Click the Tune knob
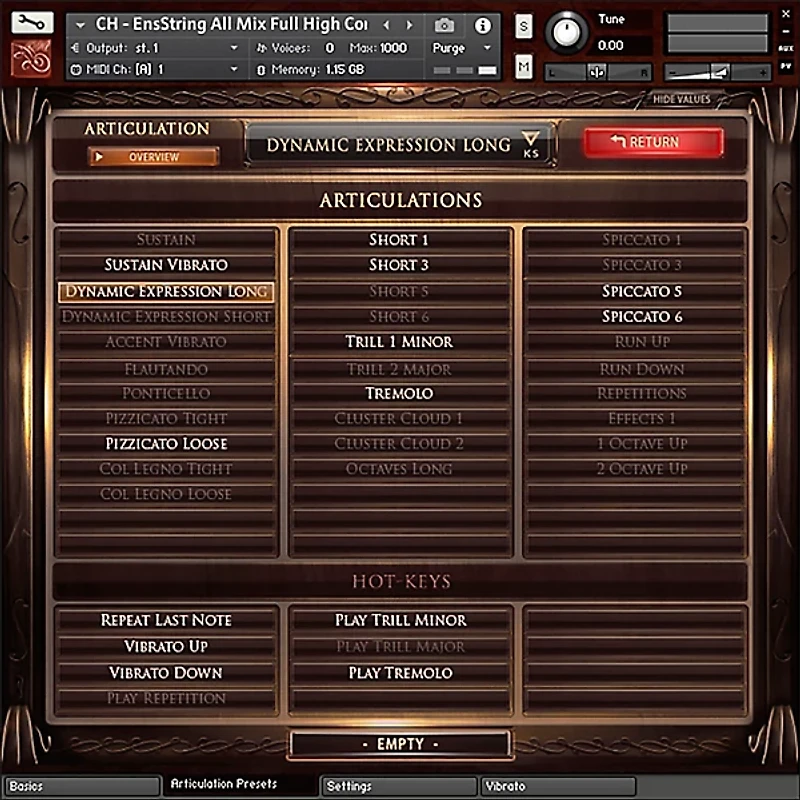Image resolution: width=800 pixels, height=800 pixels. coord(566,30)
